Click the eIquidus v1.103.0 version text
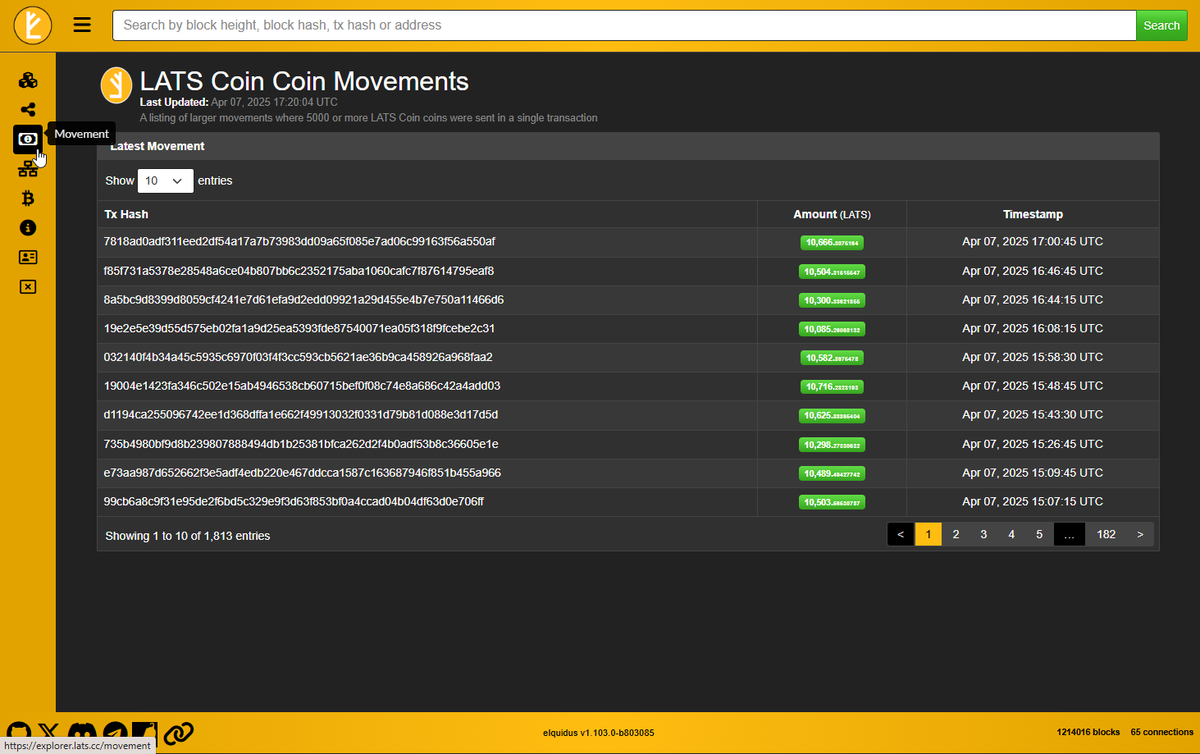This screenshot has width=1200, height=754. coord(598,733)
